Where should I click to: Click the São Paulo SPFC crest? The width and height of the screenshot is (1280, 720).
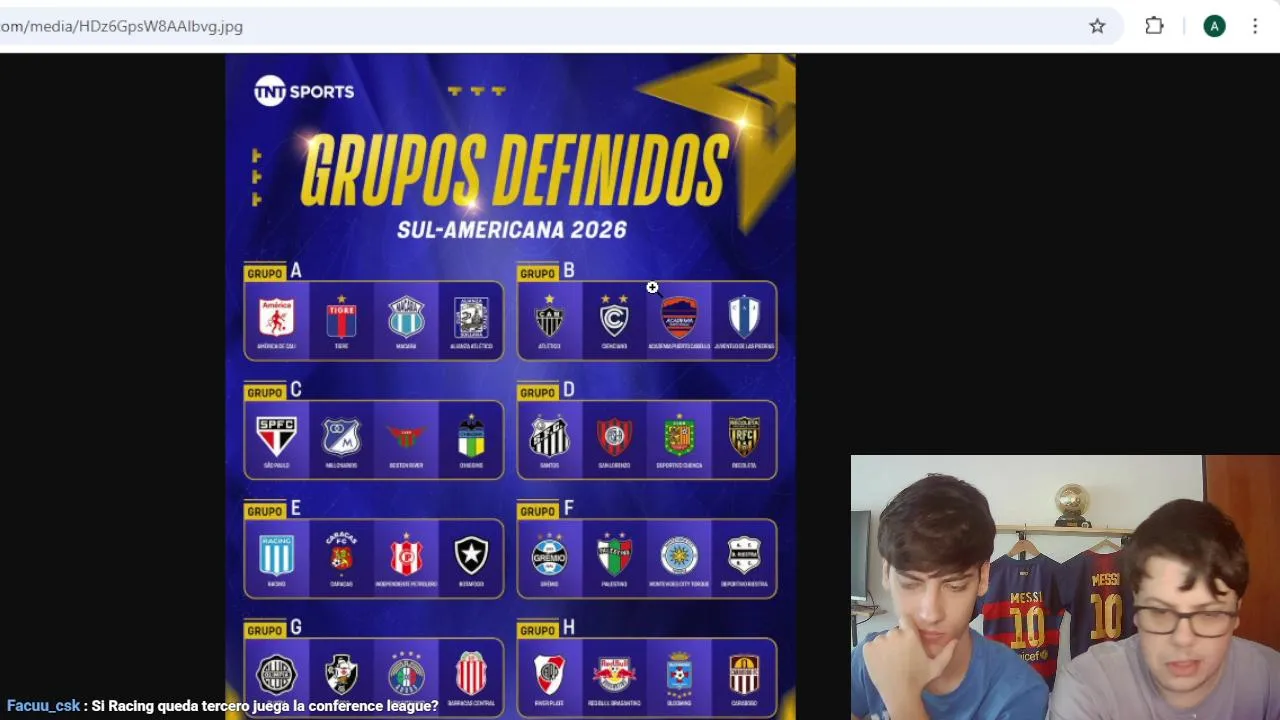click(x=276, y=436)
